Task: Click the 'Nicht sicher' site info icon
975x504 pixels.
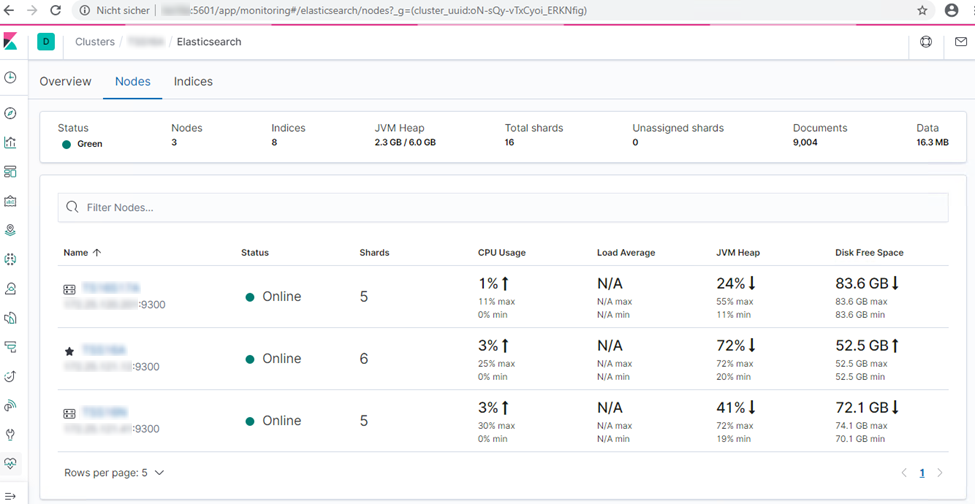Action: click(x=85, y=11)
